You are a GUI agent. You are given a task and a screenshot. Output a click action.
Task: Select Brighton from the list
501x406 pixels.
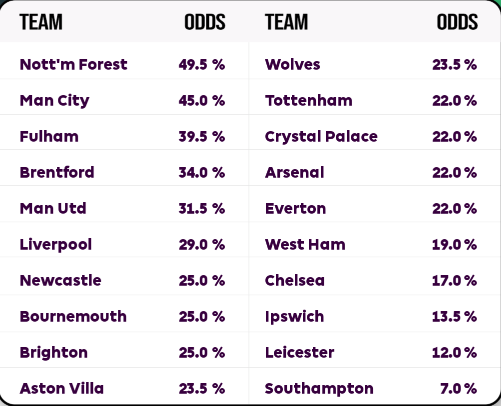pos(54,353)
